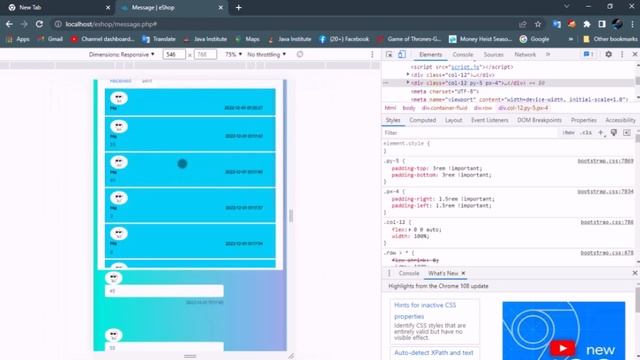Image resolution: width=640 pixels, height=360 pixels.
Task: Switch to the Sources tab
Action: (493, 54)
